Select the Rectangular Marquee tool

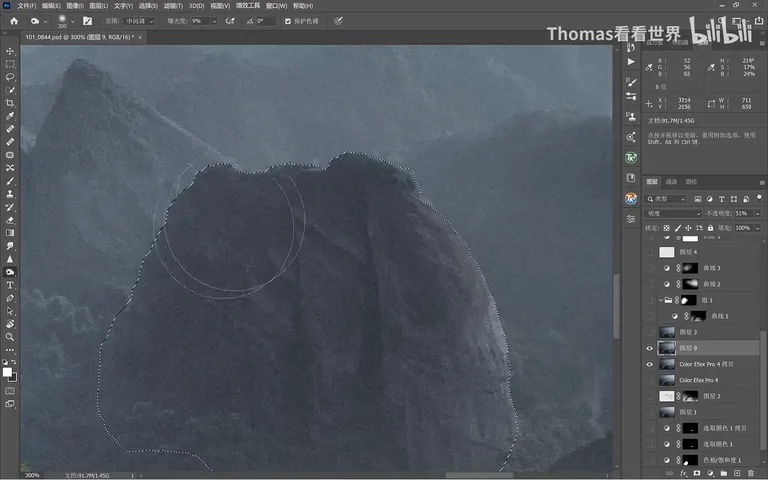click(x=10, y=64)
